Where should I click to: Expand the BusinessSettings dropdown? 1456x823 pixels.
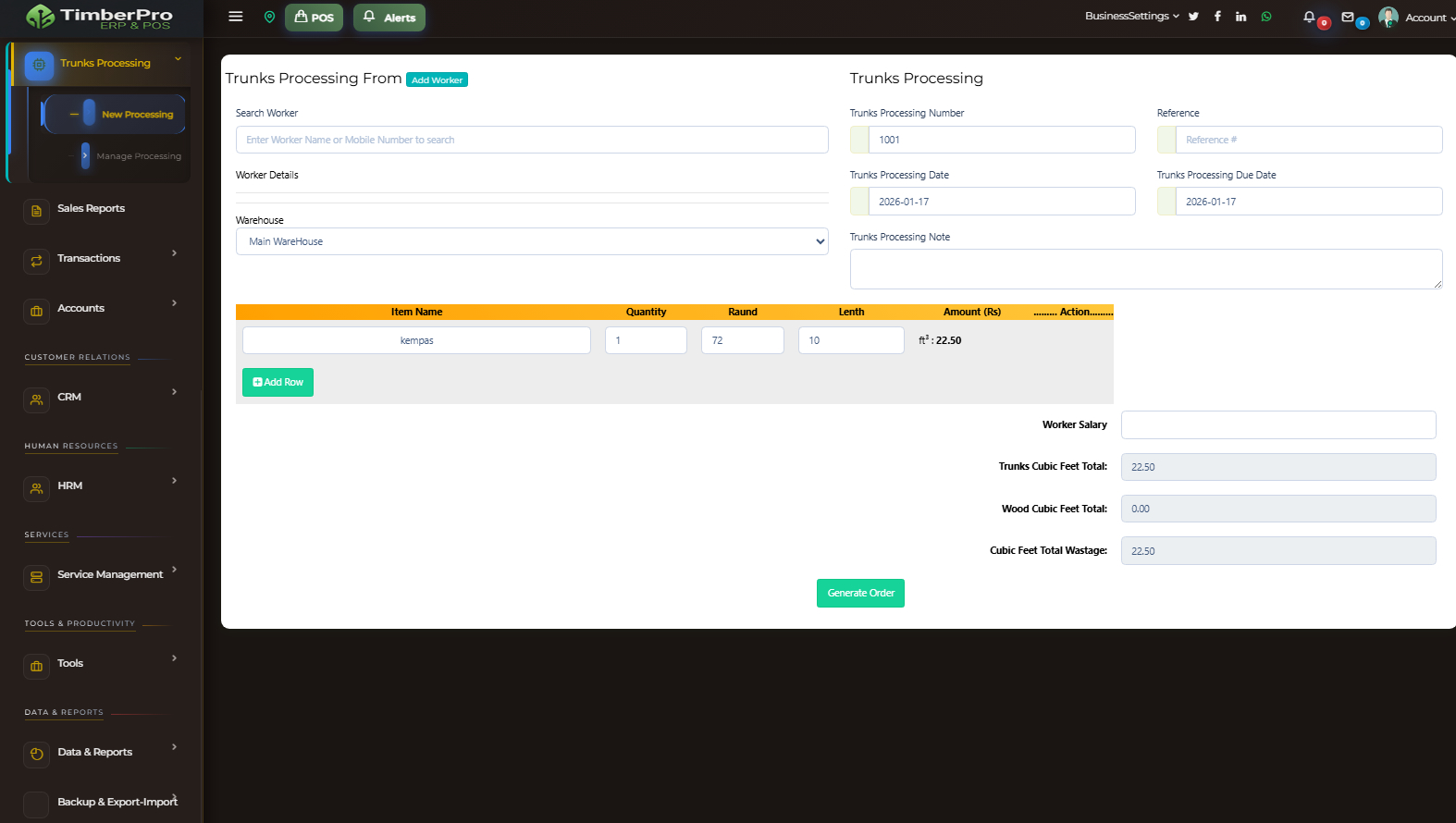(1131, 16)
